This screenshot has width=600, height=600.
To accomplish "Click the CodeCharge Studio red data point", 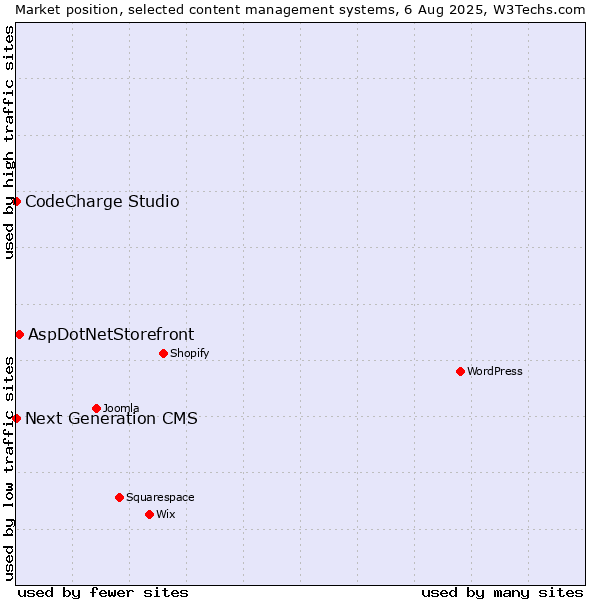I will 16,201.
